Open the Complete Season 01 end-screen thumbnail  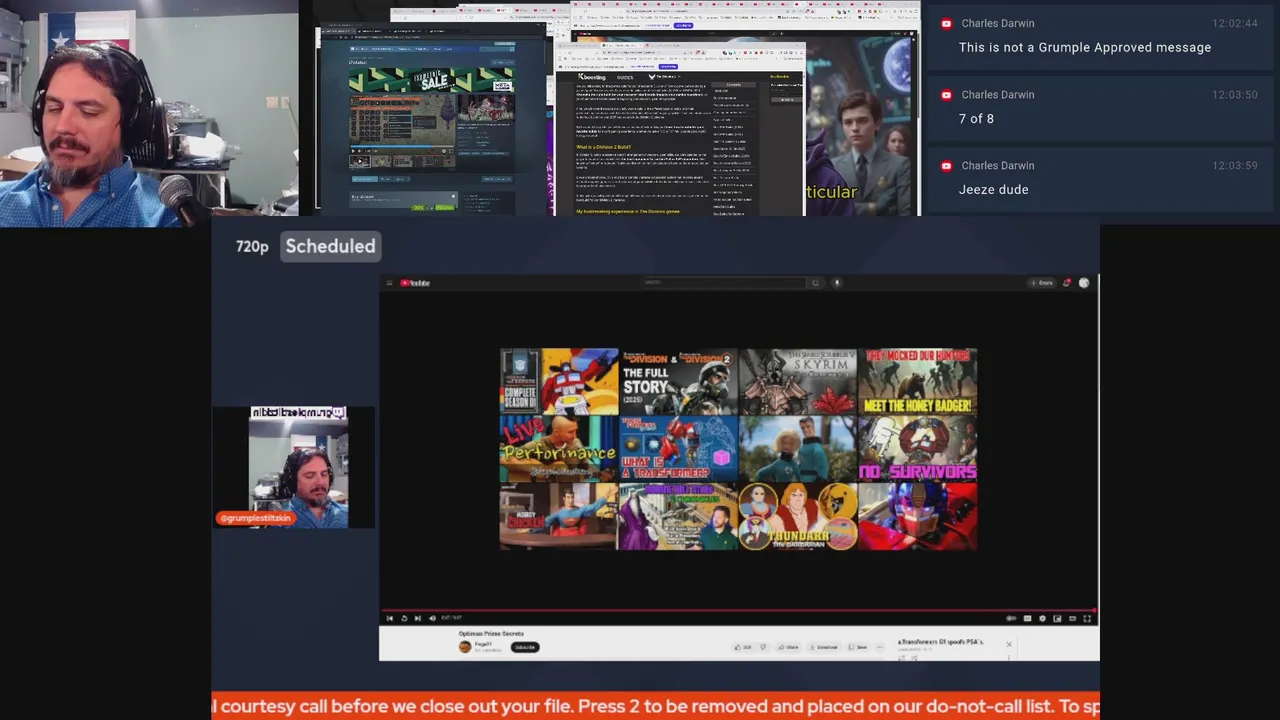559,381
